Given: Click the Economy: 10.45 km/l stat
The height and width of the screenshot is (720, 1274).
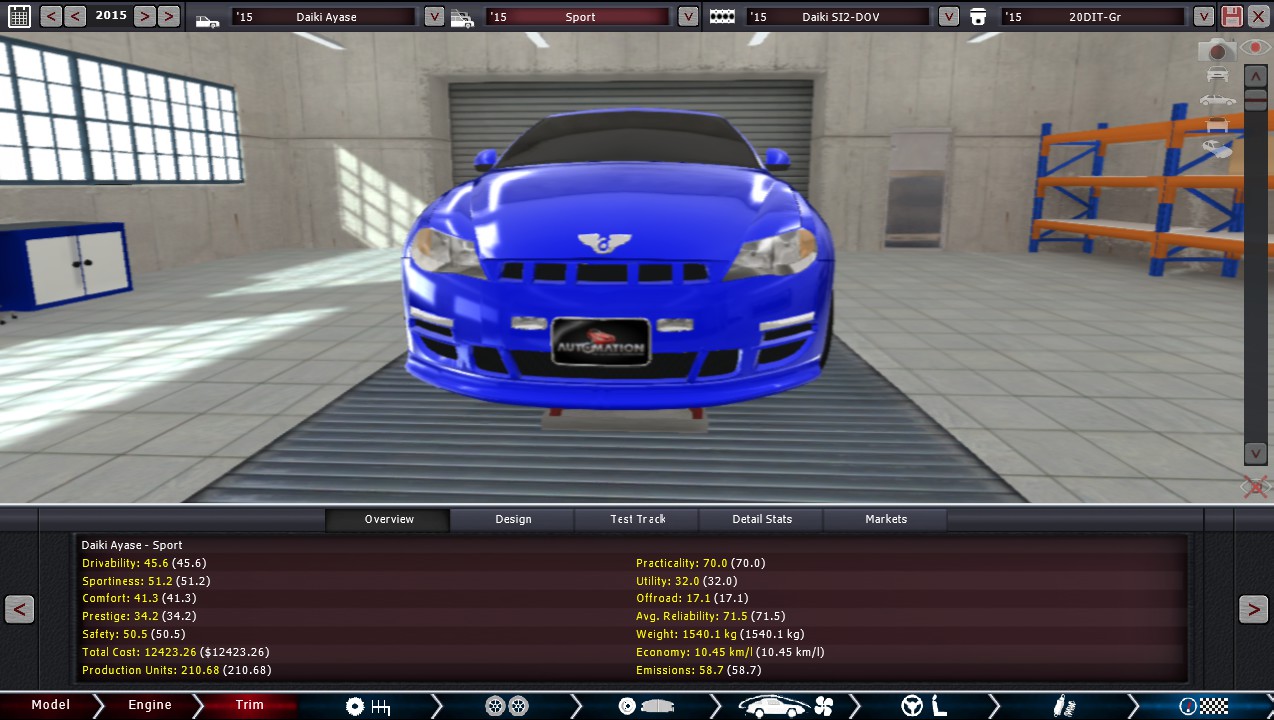Looking at the screenshot, I should pyautogui.click(x=730, y=653).
